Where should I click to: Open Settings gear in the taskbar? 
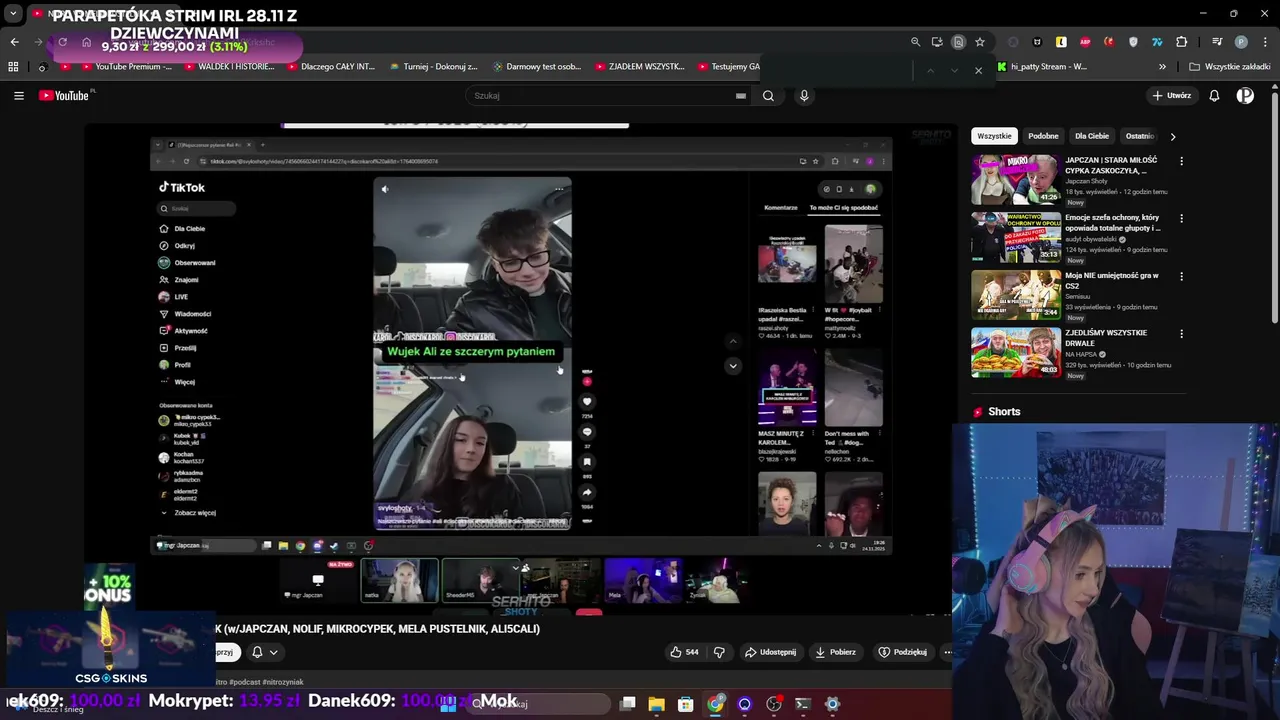(x=832, y=704)
